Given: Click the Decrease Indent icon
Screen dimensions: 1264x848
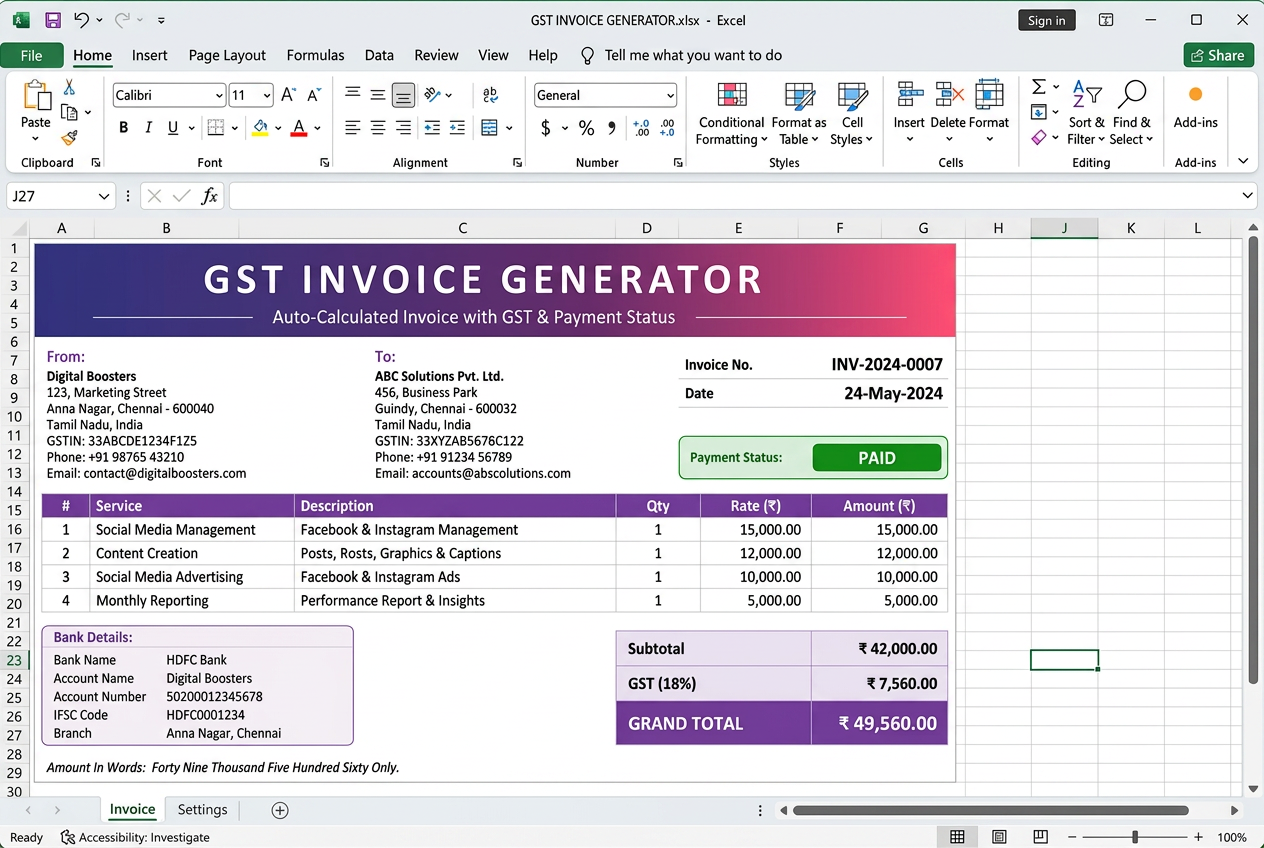Looking at the screenshot, I should click(432, 127).
